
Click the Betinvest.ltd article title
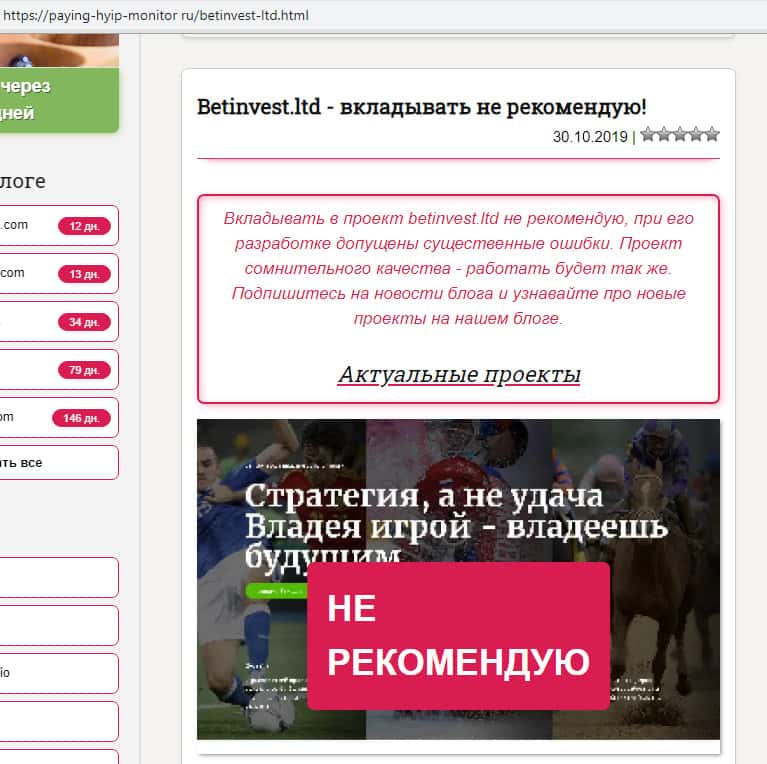[421, 107]
